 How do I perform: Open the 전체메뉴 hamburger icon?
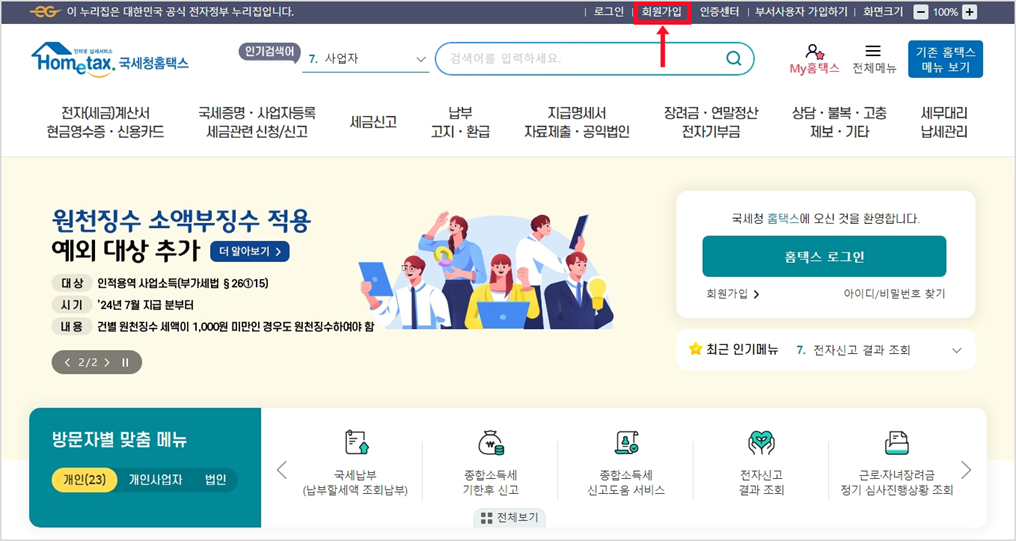click(x=873, y=51)
